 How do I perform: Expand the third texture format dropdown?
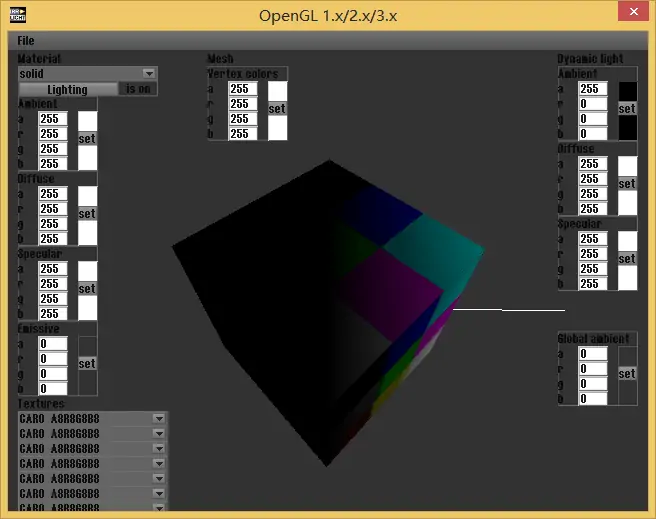point(158,449)
